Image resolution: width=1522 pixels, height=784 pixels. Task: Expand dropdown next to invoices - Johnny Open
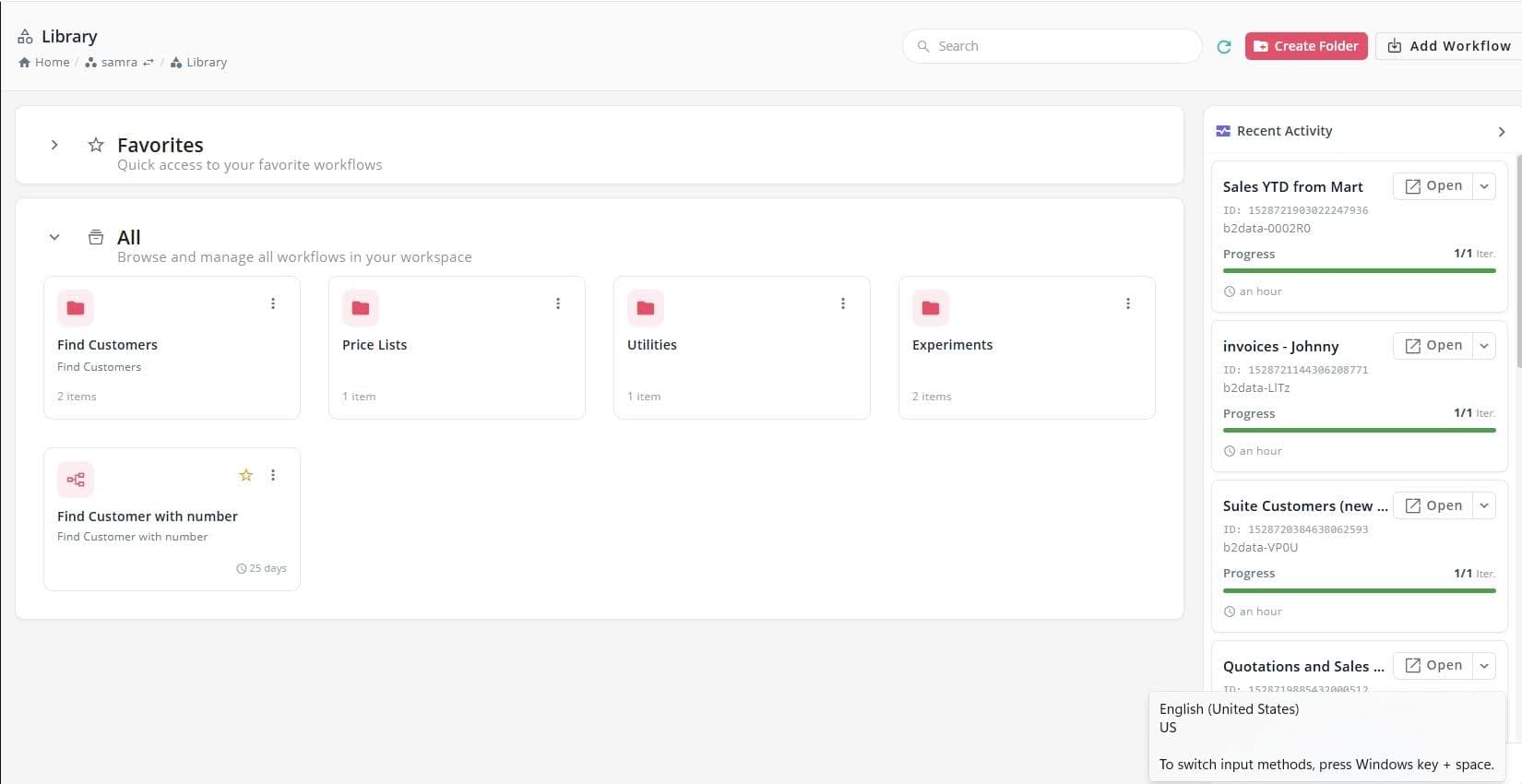1484,346
